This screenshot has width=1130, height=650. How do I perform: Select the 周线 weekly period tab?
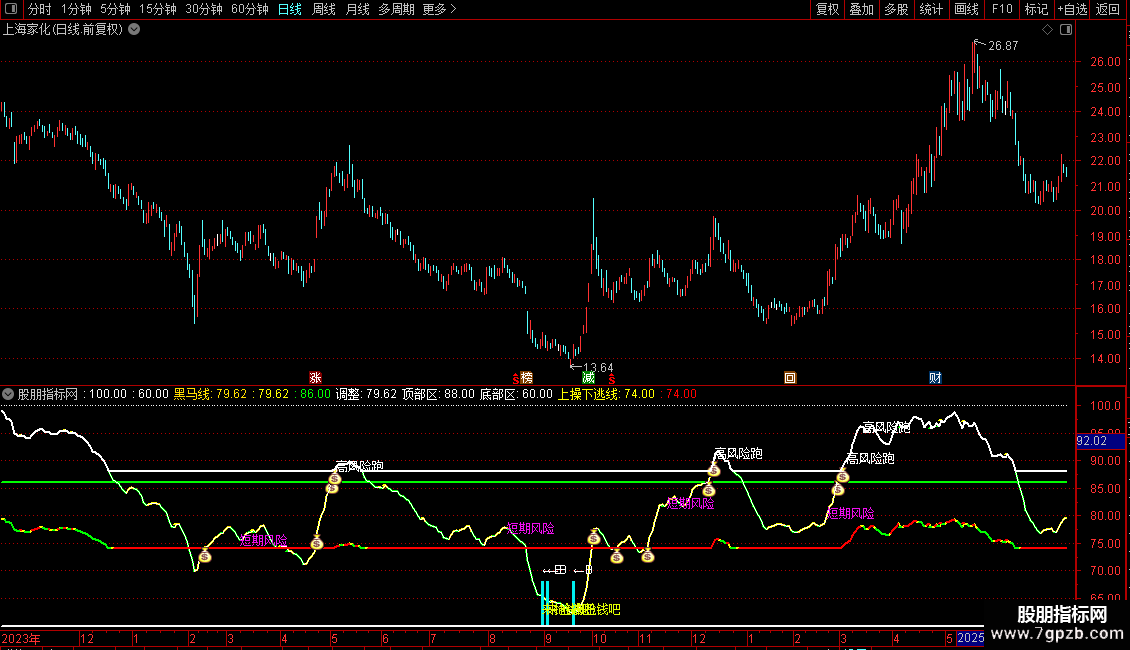324,9
